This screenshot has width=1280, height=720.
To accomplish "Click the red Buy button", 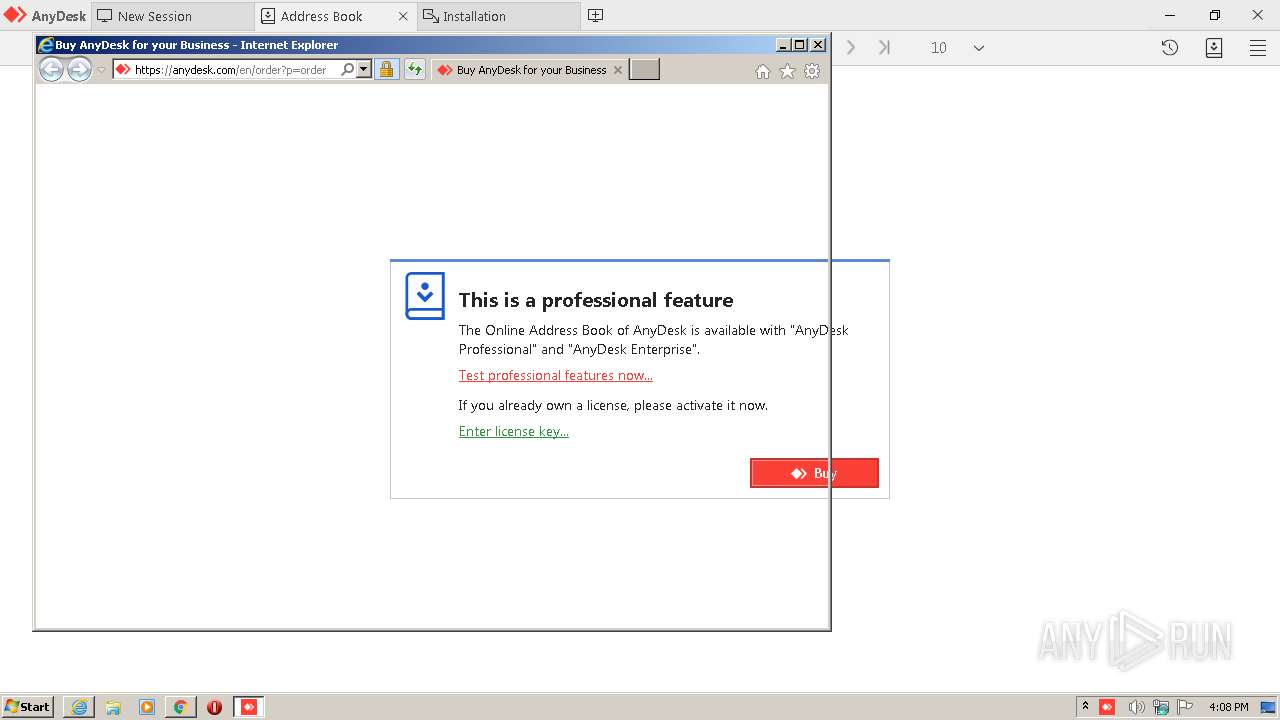I will click(814, 473).
